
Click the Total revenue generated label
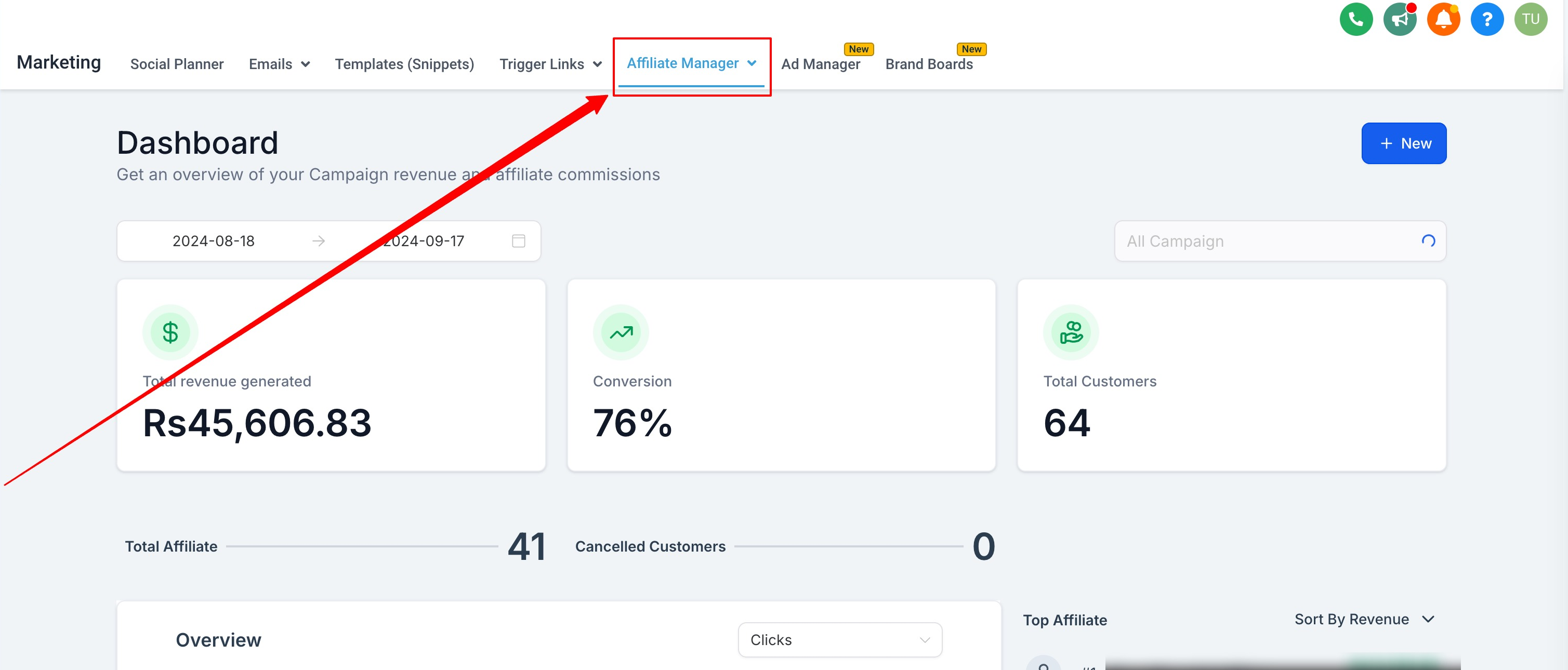[227, 381]
